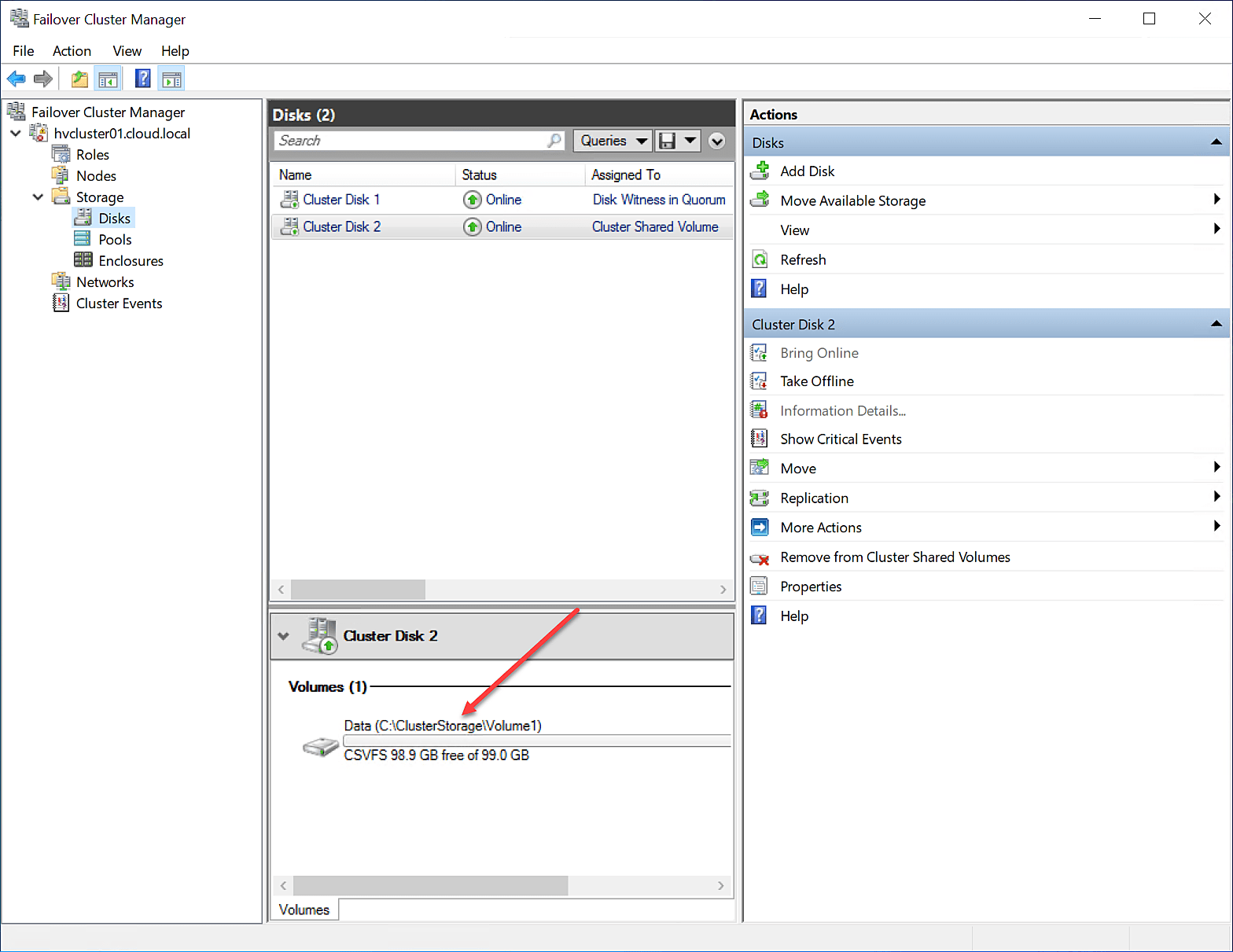Click the Data volume usage bar

[x=537, y=741]
